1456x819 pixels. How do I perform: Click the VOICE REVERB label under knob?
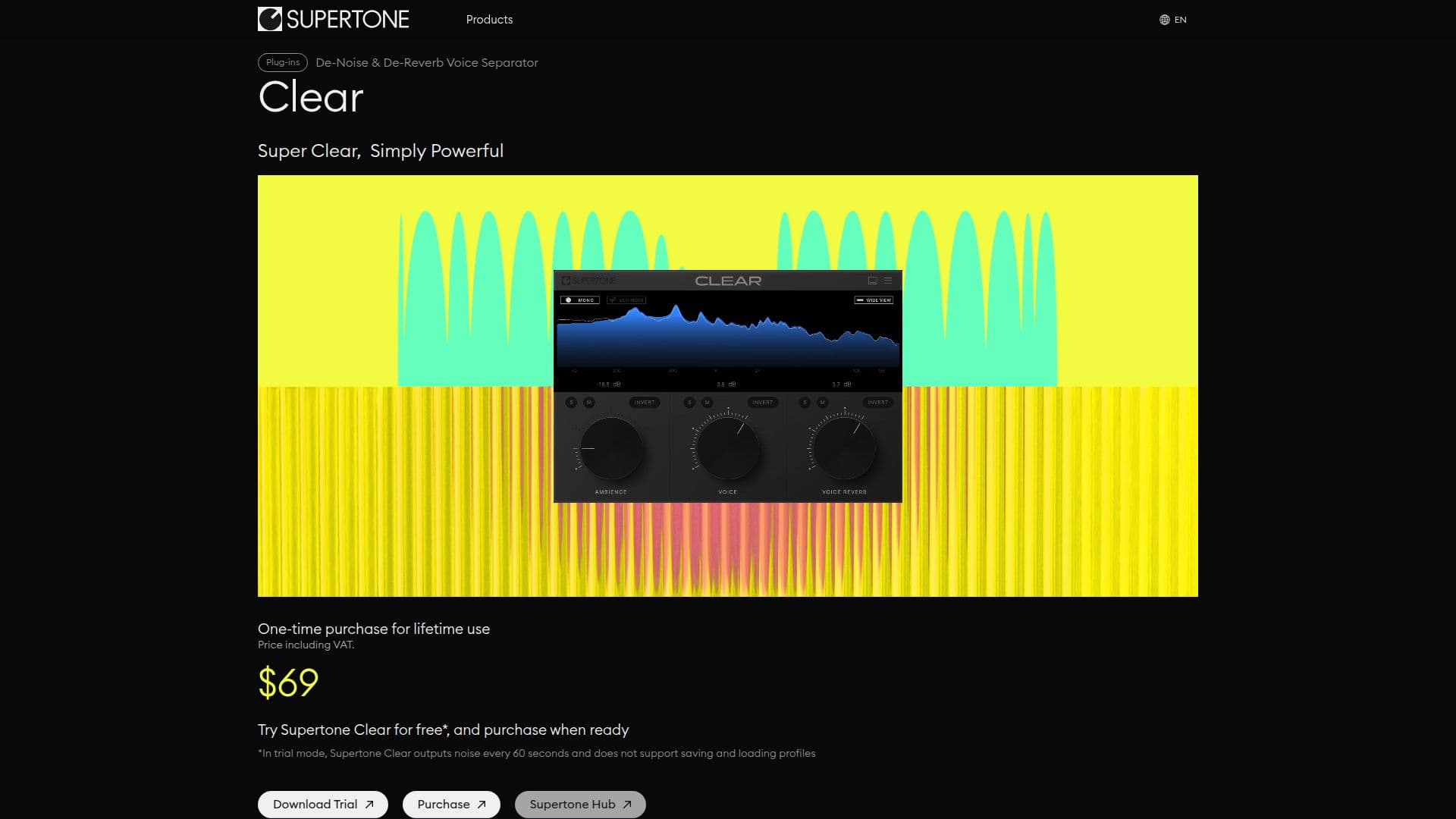[x=844, y=492]
